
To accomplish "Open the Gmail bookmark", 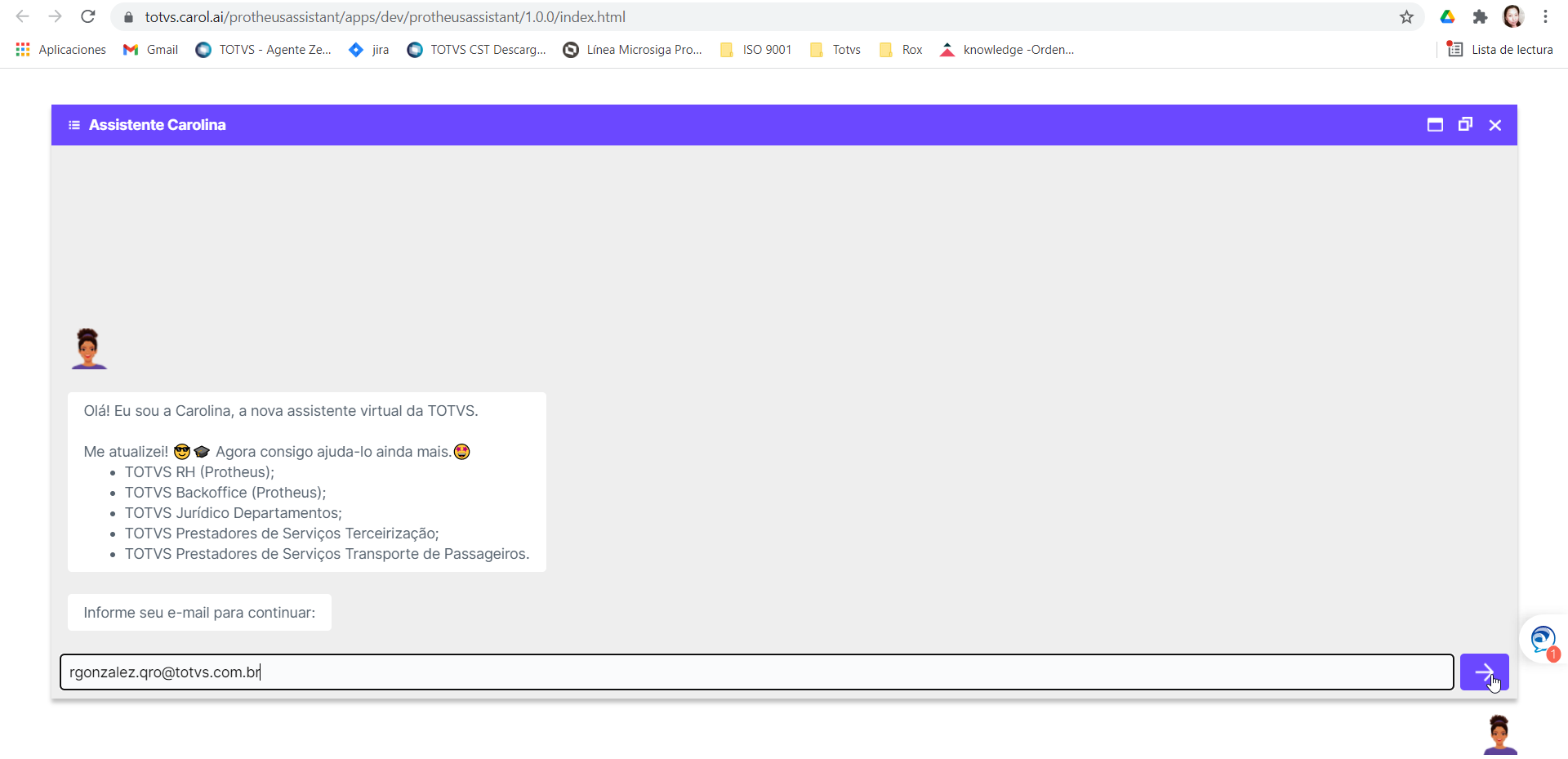I will coord(150,50).
